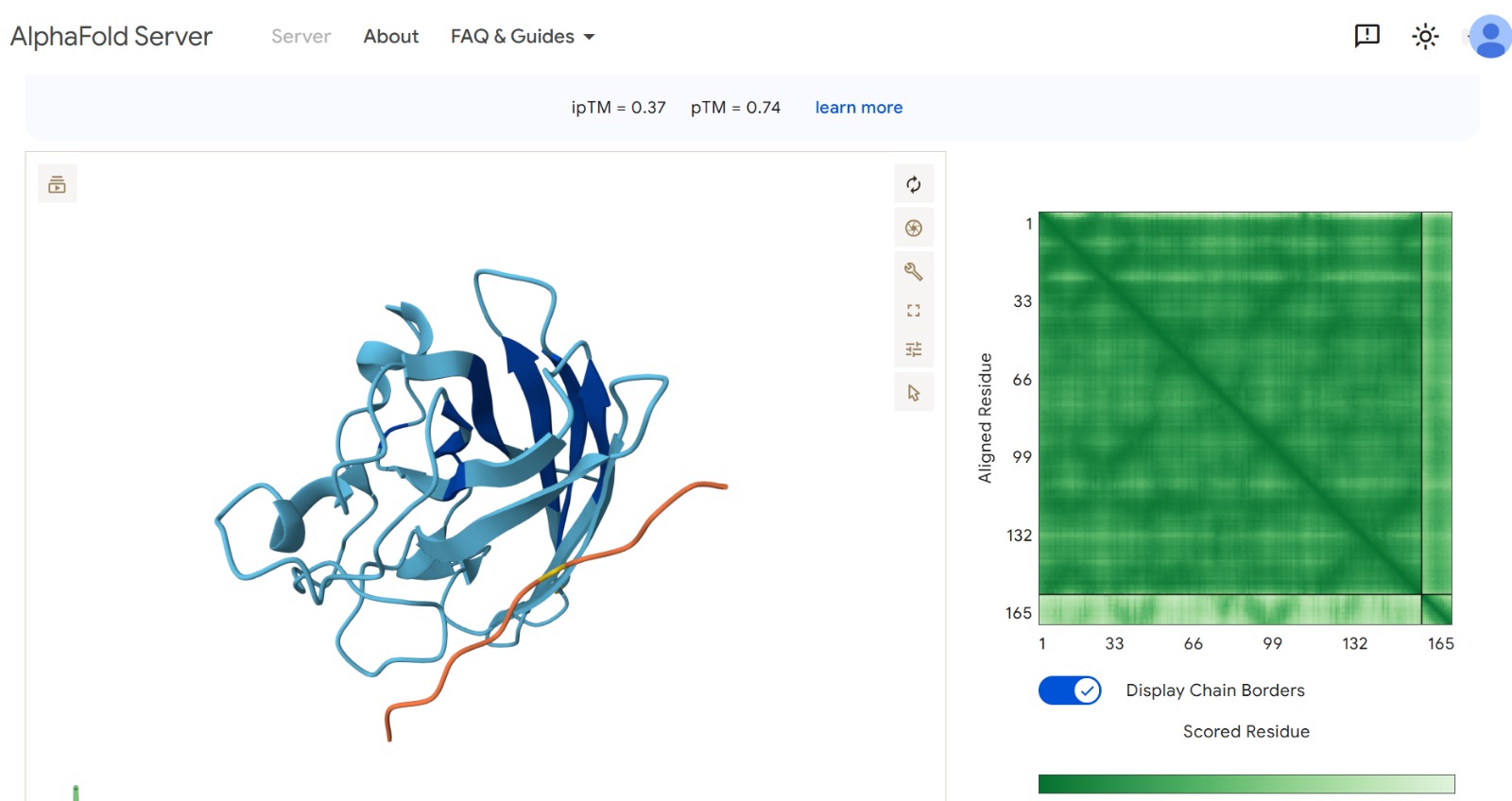The height and width of the screenshot is (801, 1512).
Task: Open the About page
Action: coord(390,37)
